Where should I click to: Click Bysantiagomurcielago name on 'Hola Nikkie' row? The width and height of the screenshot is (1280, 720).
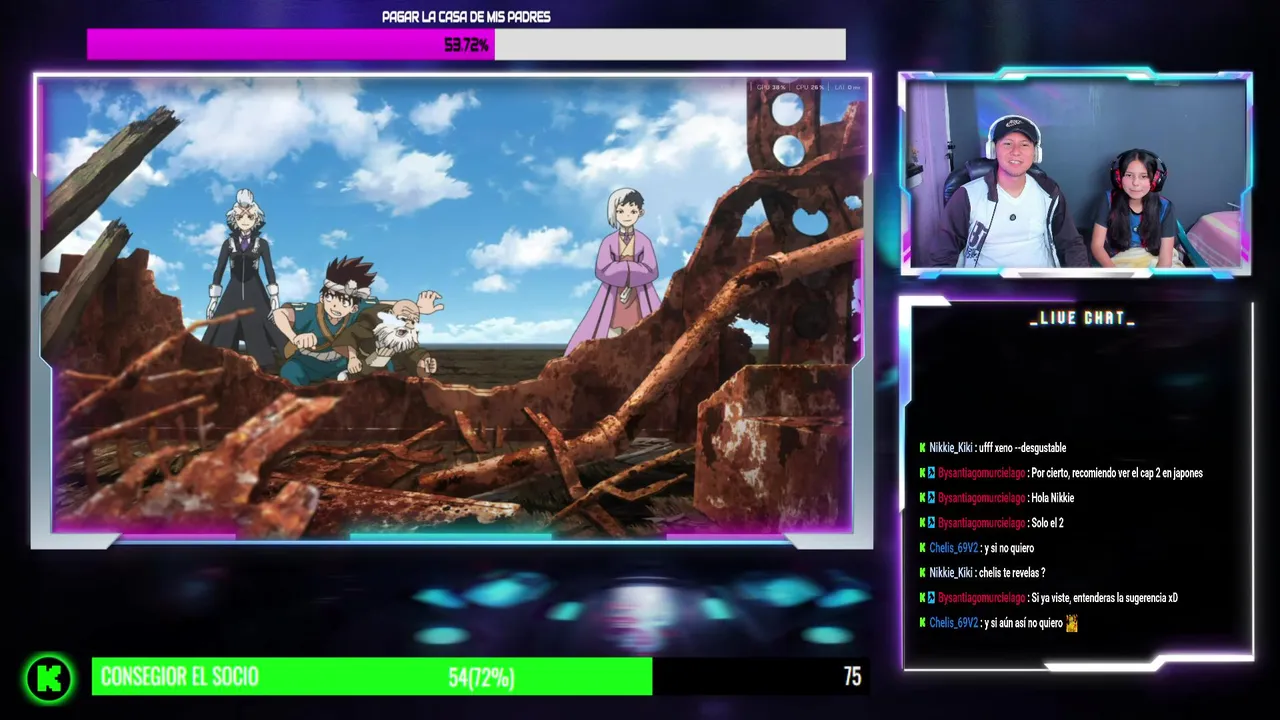[982, 498]
